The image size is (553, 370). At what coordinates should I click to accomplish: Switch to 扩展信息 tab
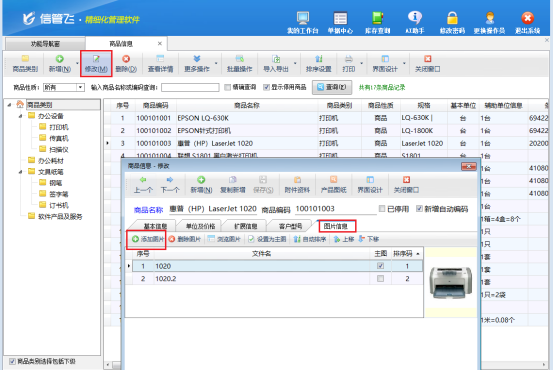(245, 226)
